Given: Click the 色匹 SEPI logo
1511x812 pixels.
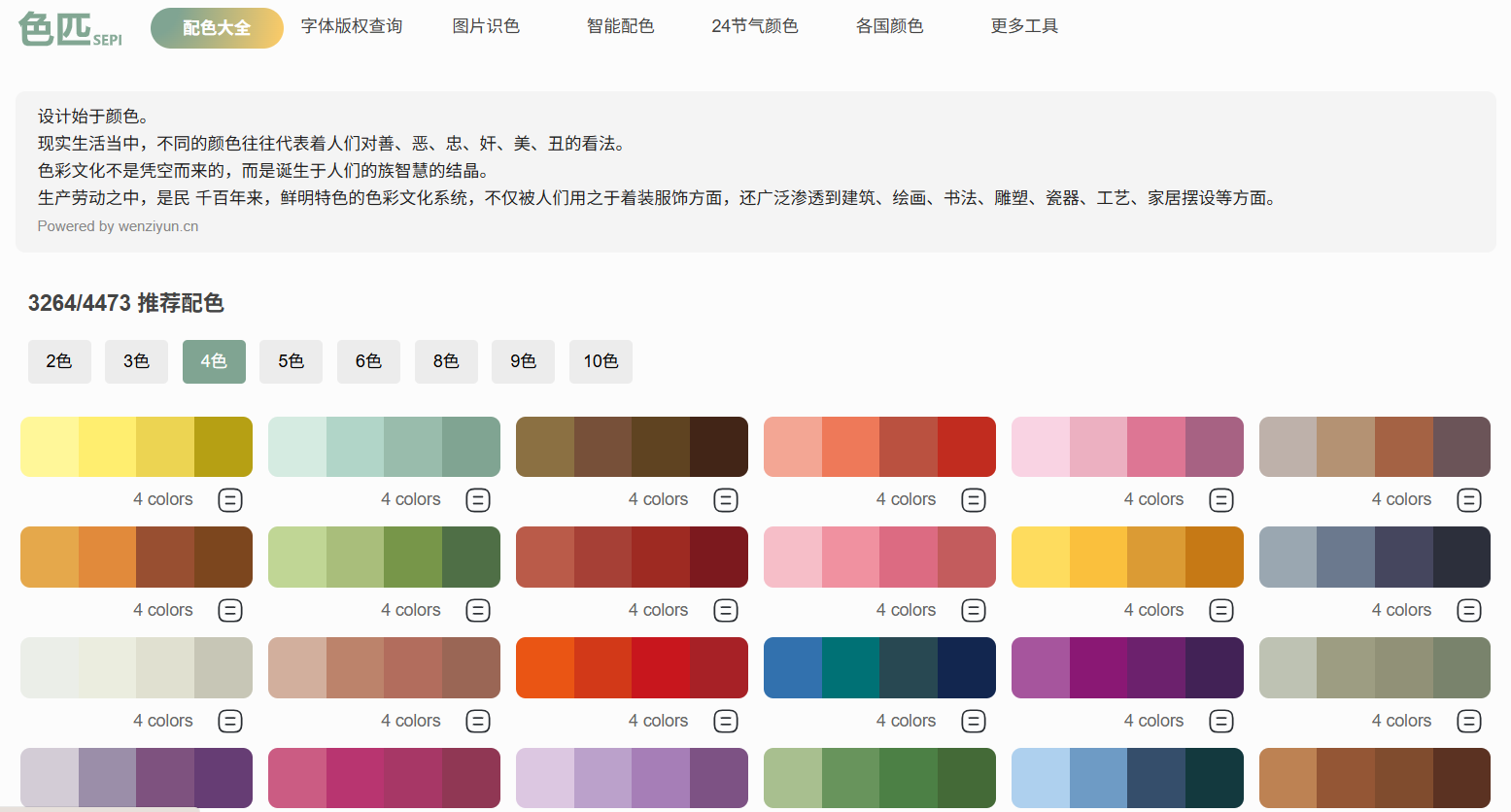Looking at the screenshot, I should (70, 29).
